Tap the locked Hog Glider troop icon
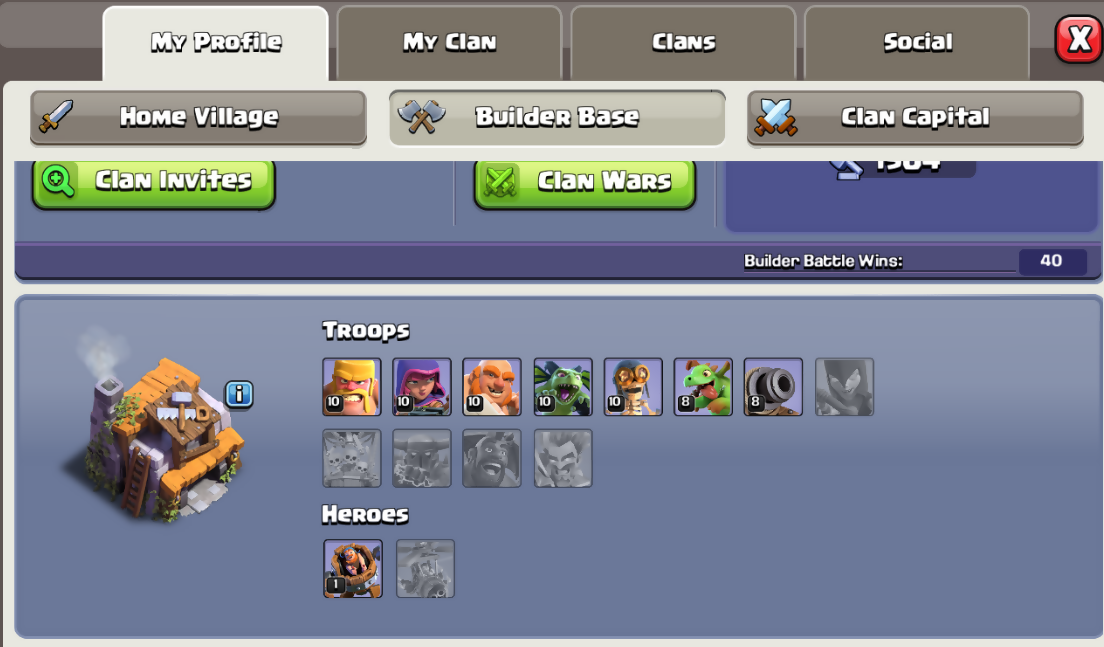Image resolution: width=1104 pixels, height=647 pixels. [x=491, y=458]
